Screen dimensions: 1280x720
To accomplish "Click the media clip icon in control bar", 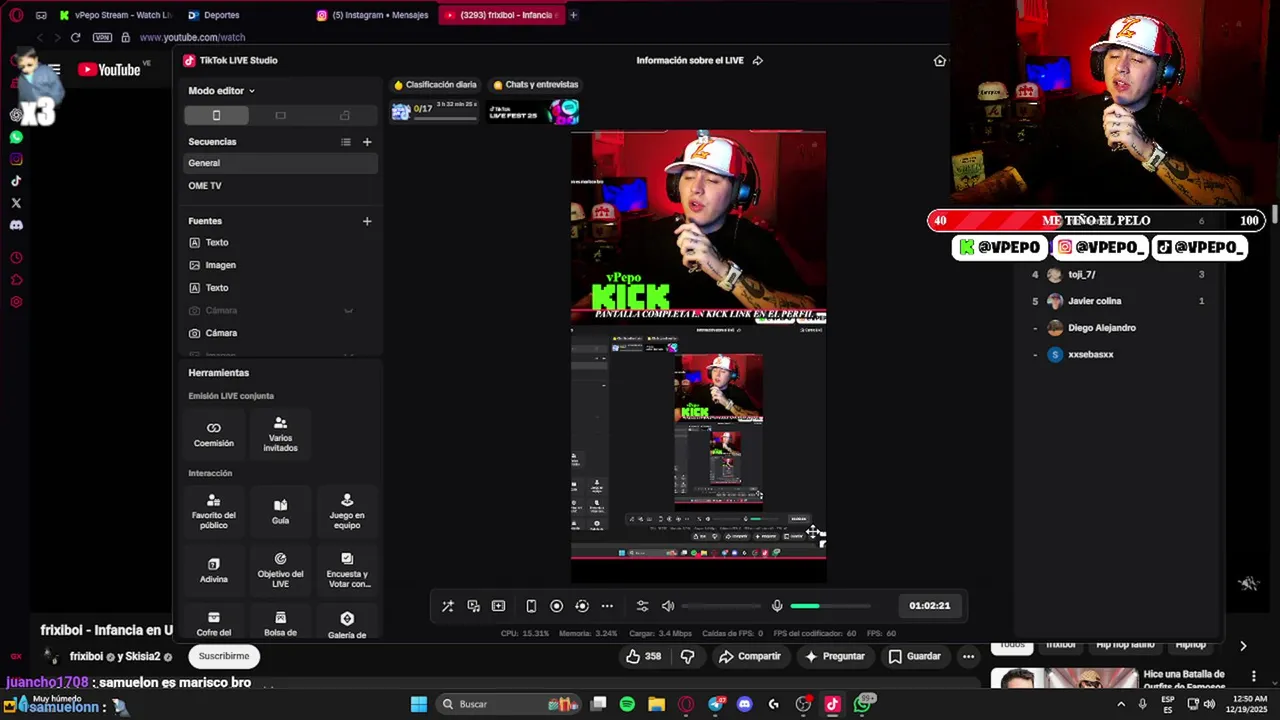I will point(473,606).
